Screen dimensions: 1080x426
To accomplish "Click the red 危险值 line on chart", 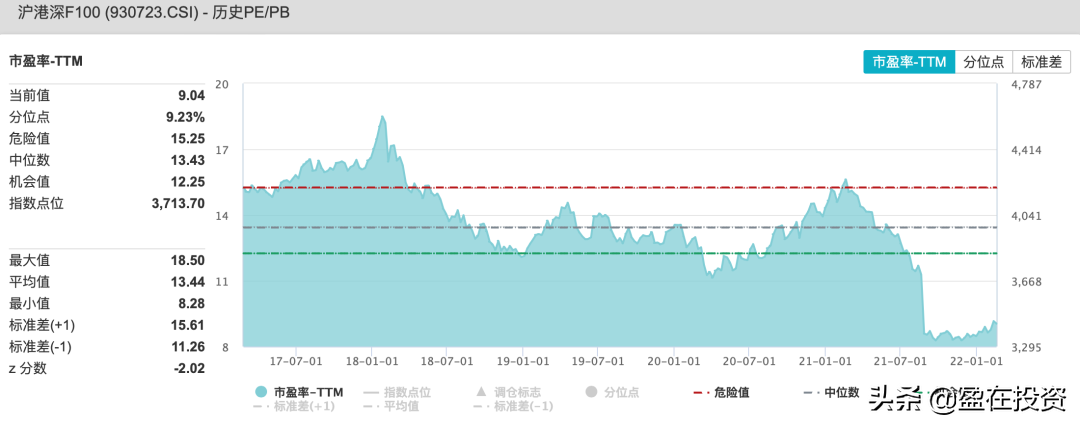I will 620,187.
